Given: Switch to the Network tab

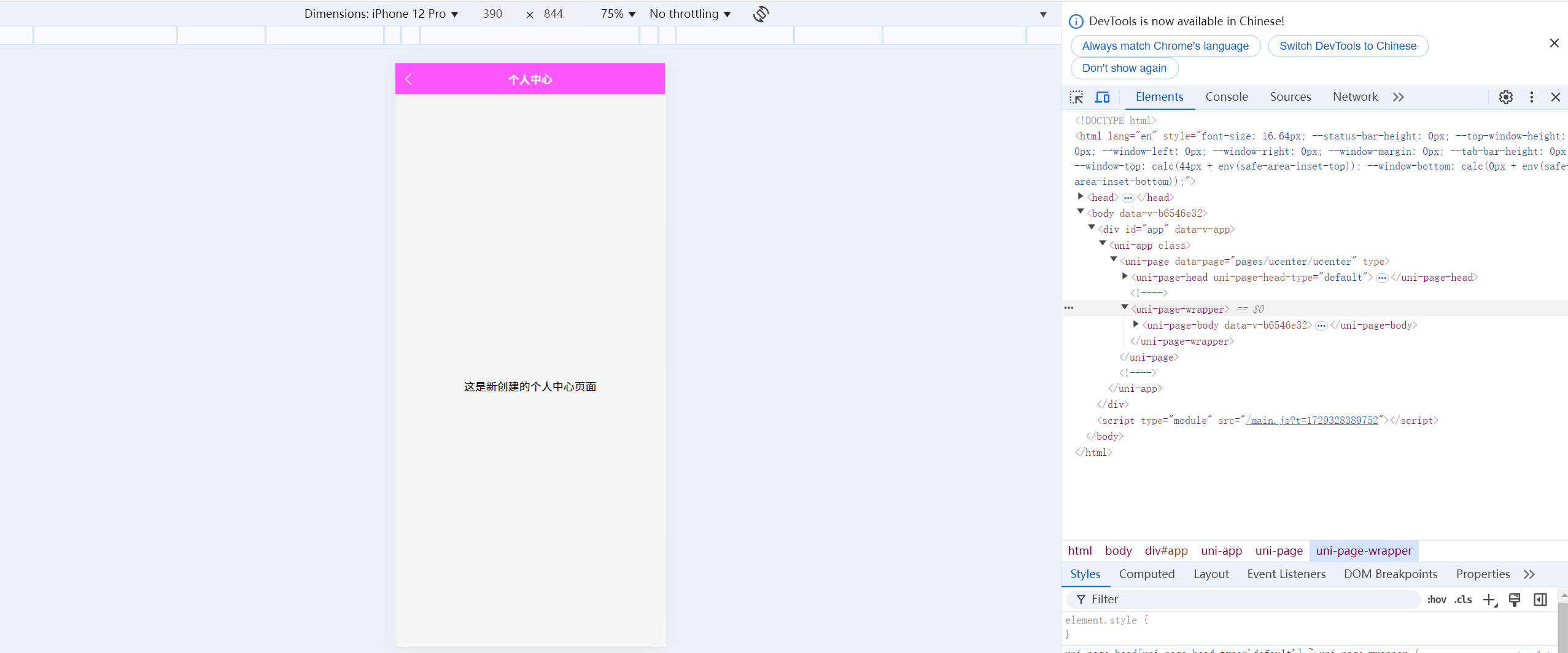Looking at the screenshot, I should 1355,97.
